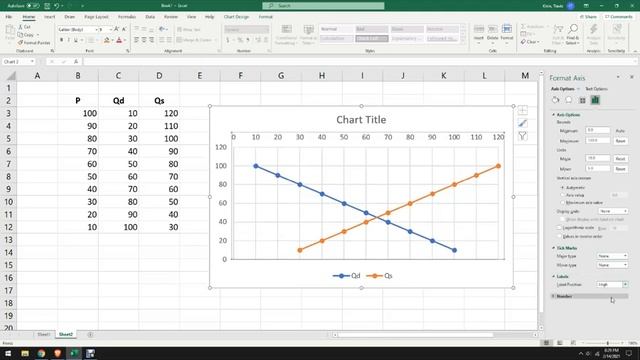The image size is (640, 360).
Task: Click the Comments button
Action: coord(618,17)
